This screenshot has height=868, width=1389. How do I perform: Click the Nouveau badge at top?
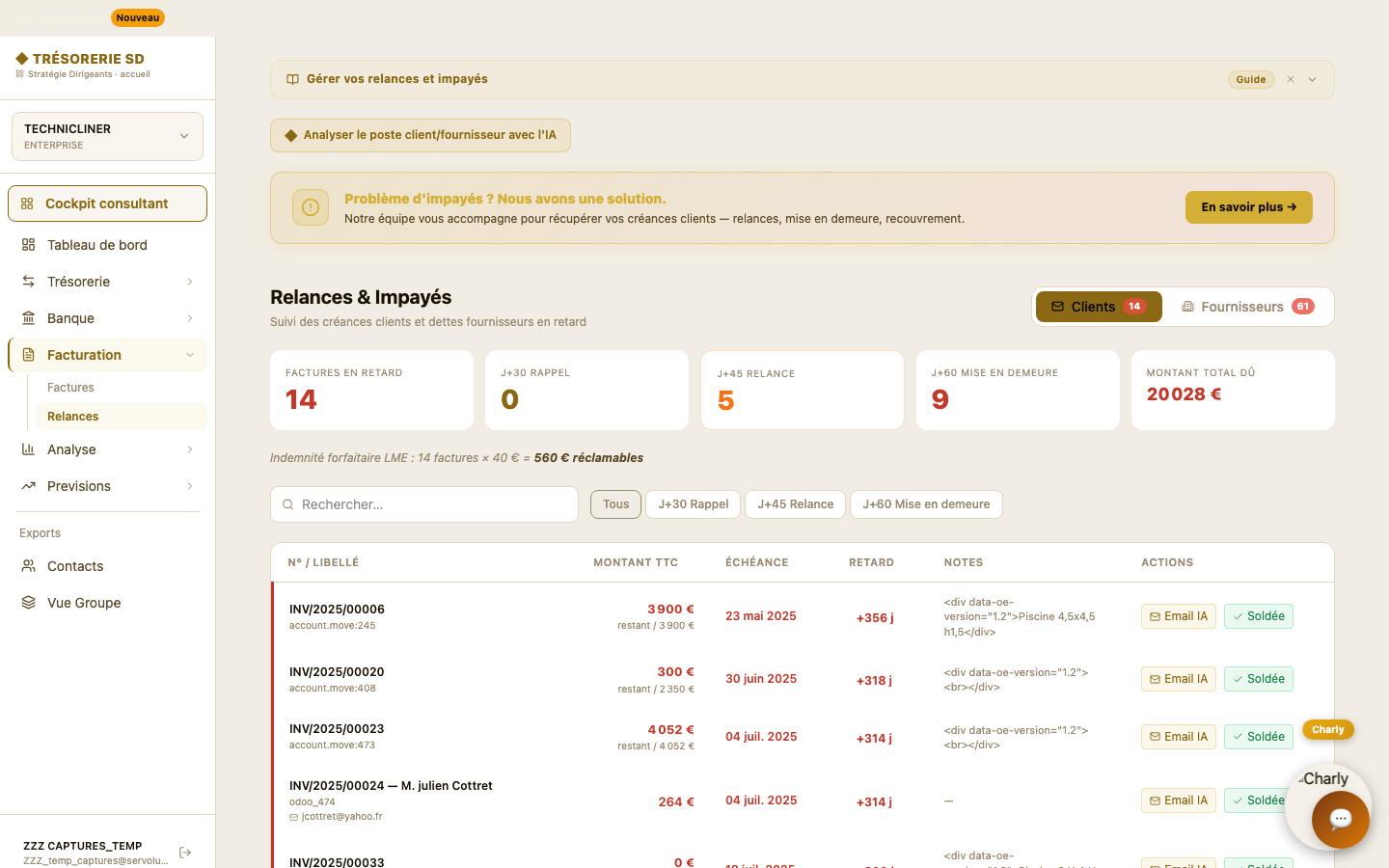point(138,17)
